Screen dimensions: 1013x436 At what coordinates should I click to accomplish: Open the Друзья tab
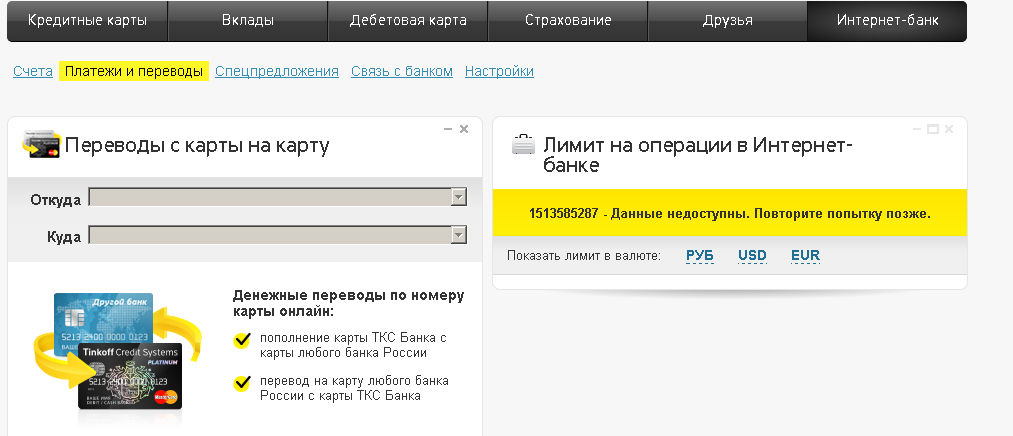pyautogui.click(x=727, y=21)
